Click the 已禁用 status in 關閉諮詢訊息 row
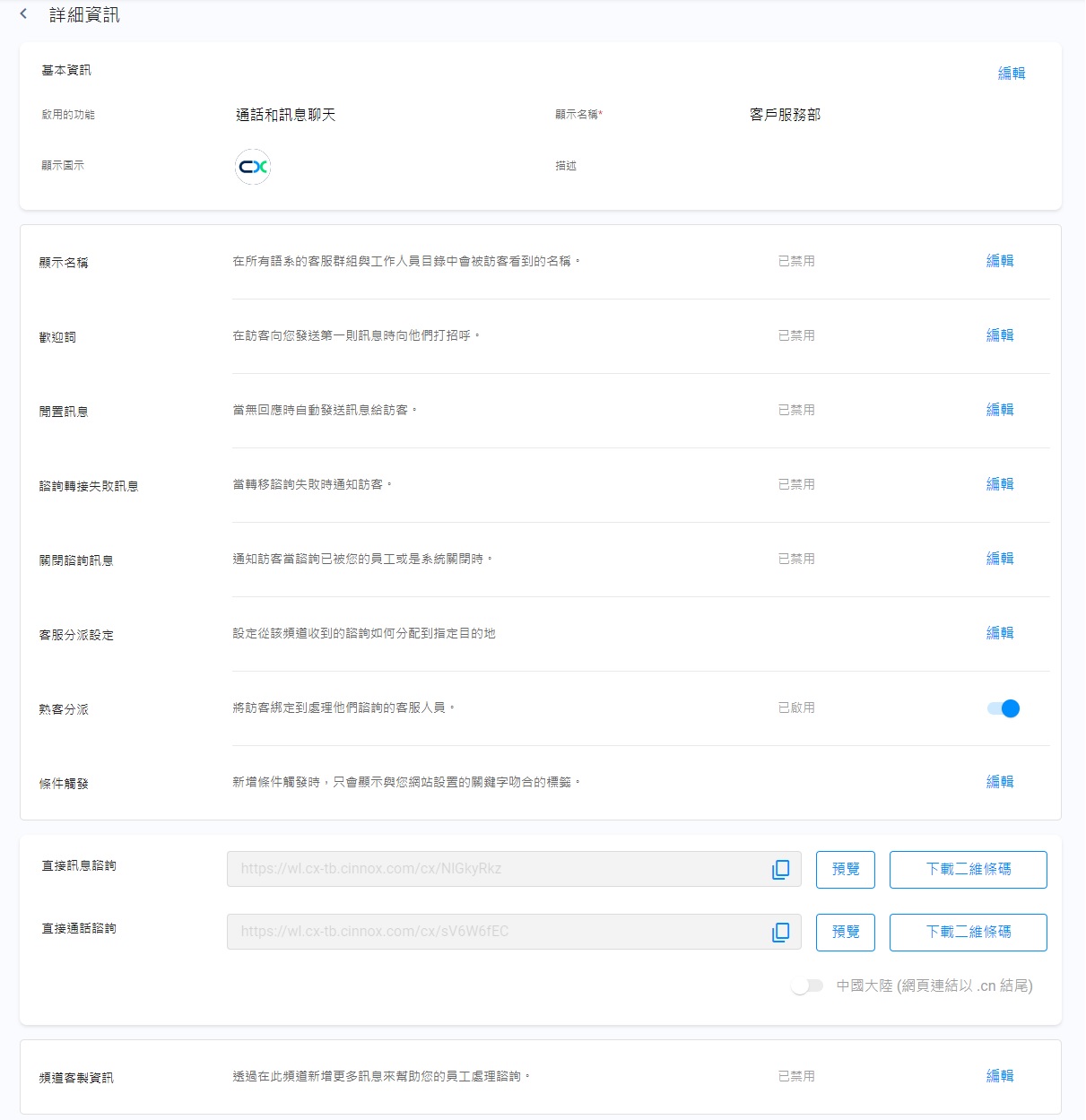The image size is (1086, 1120). tap(796, 560)
